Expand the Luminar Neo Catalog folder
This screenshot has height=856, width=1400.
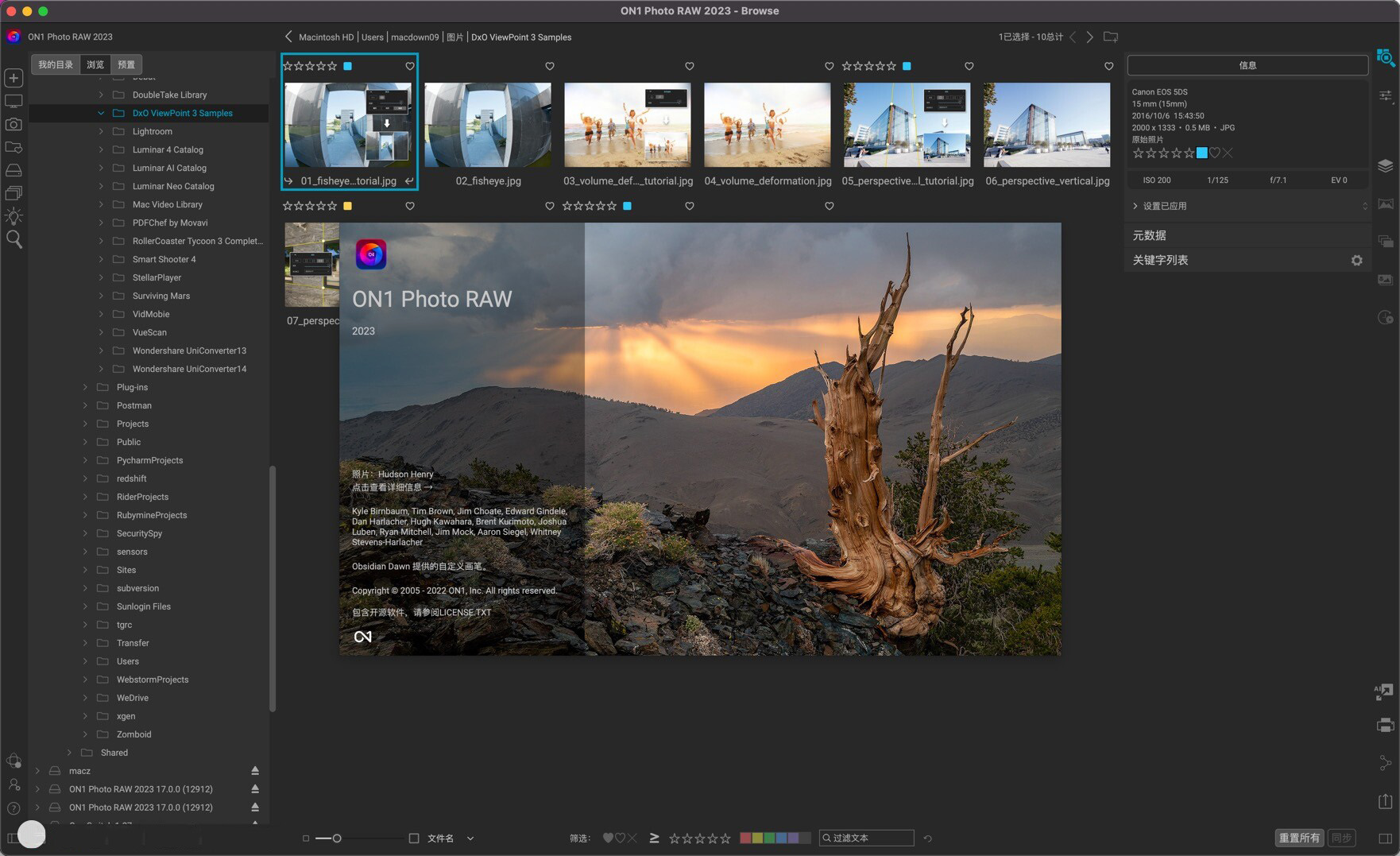tap(101, 186)
